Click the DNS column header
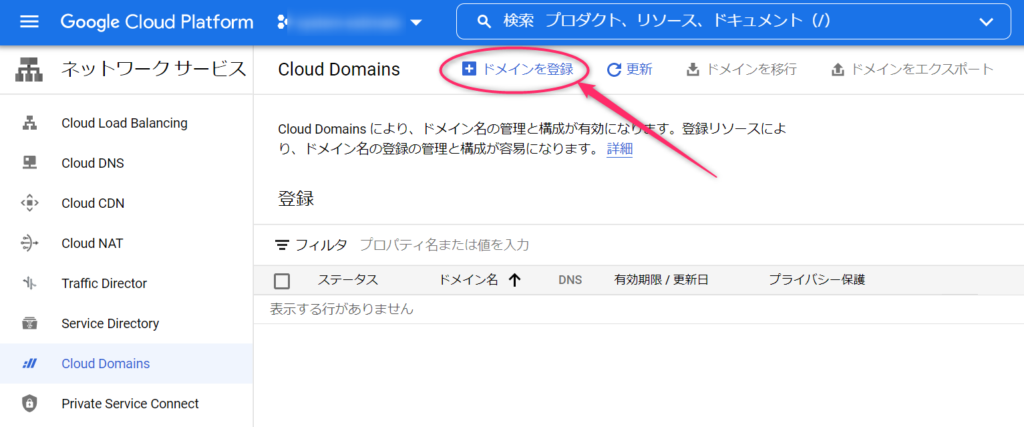Viewport: 1024px width, 427px height. (x=570, y=280)
